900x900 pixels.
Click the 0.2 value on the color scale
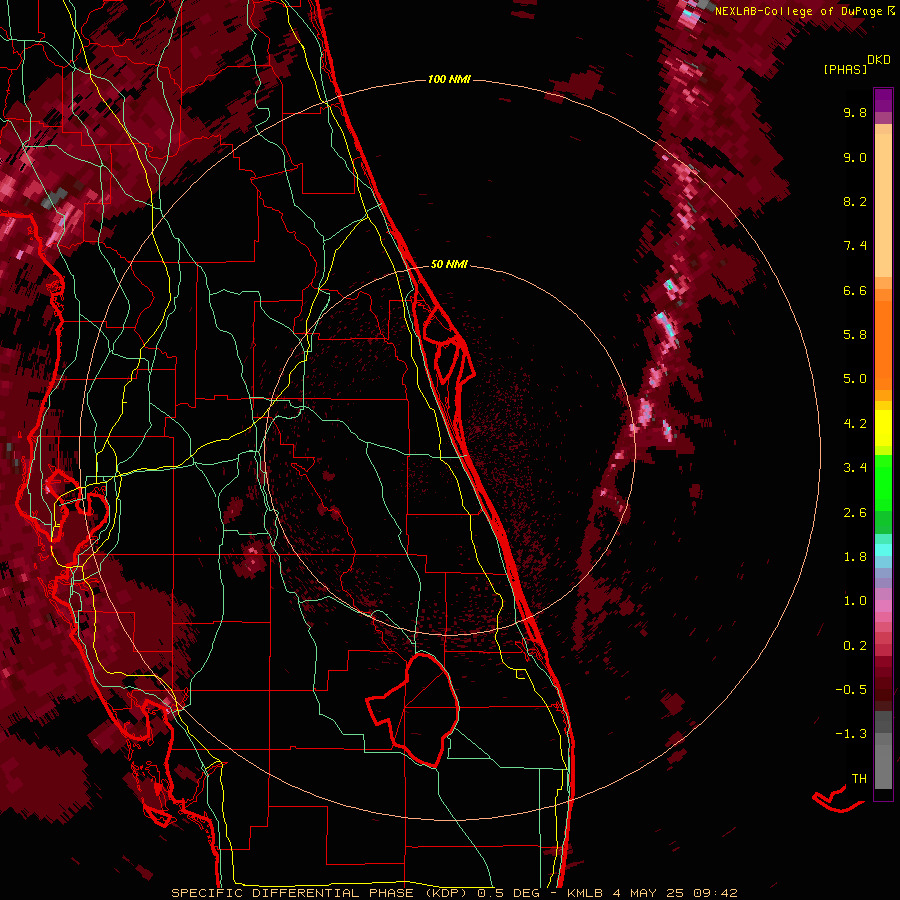point(855,646)
